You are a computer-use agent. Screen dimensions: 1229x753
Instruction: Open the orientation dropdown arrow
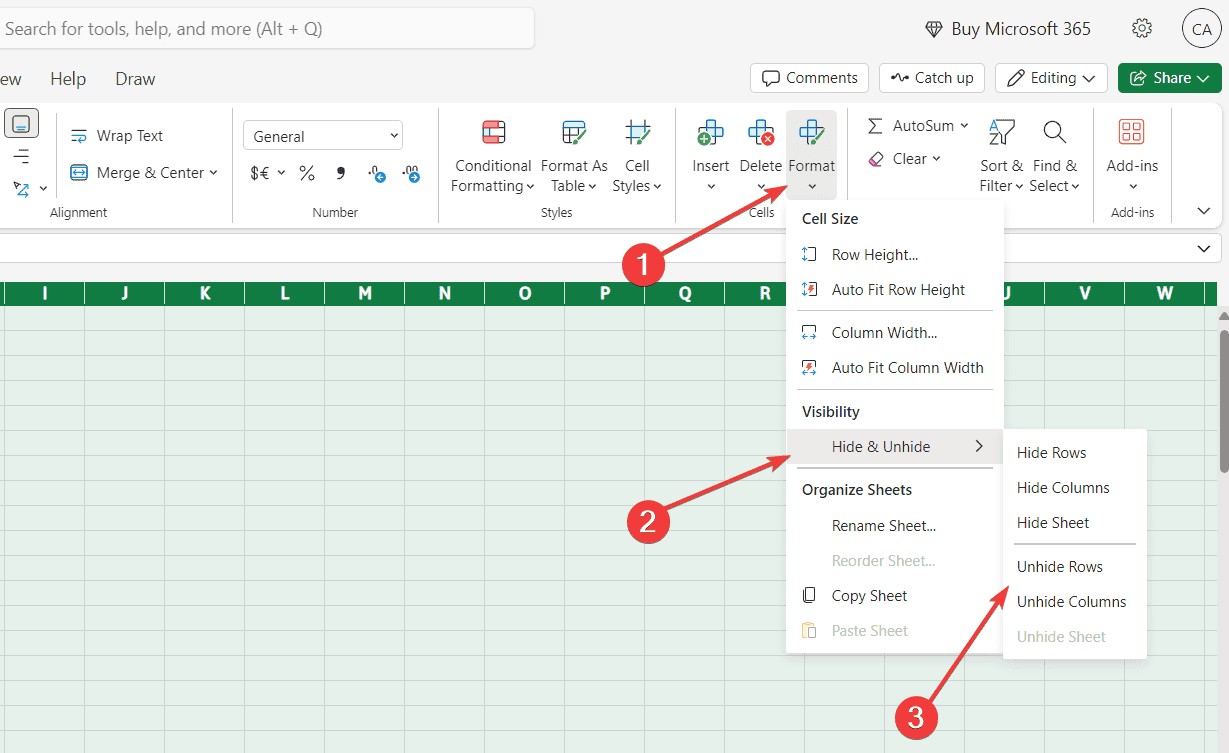(43, 188)
